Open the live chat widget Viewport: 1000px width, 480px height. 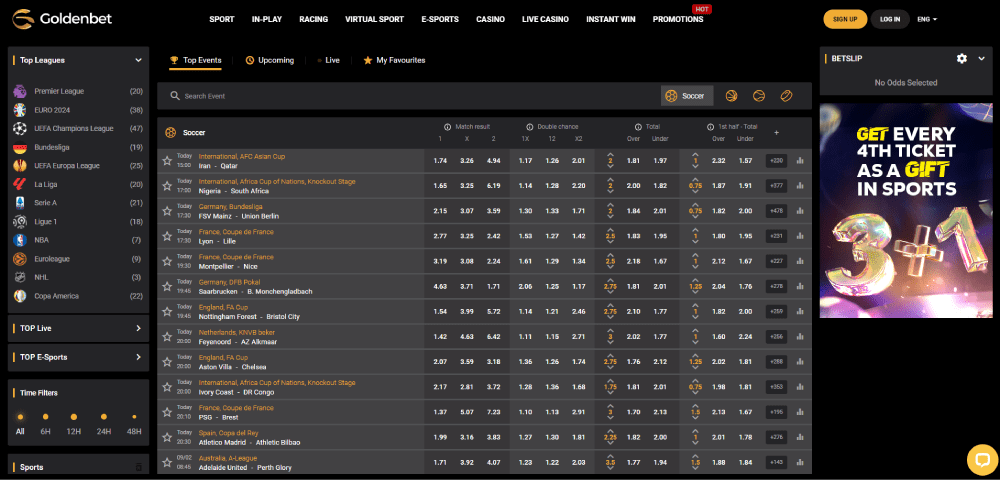click(x=982, y=460)
